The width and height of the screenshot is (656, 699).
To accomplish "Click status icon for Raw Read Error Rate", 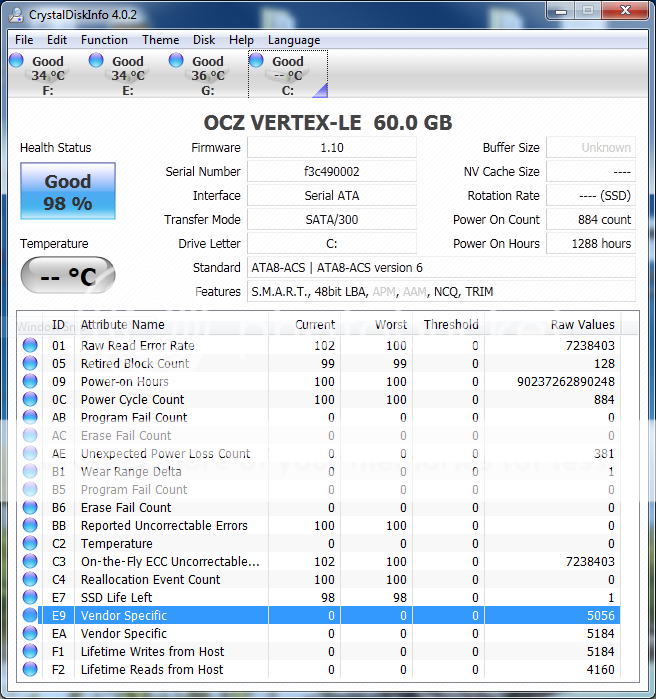I will point(30,345).
